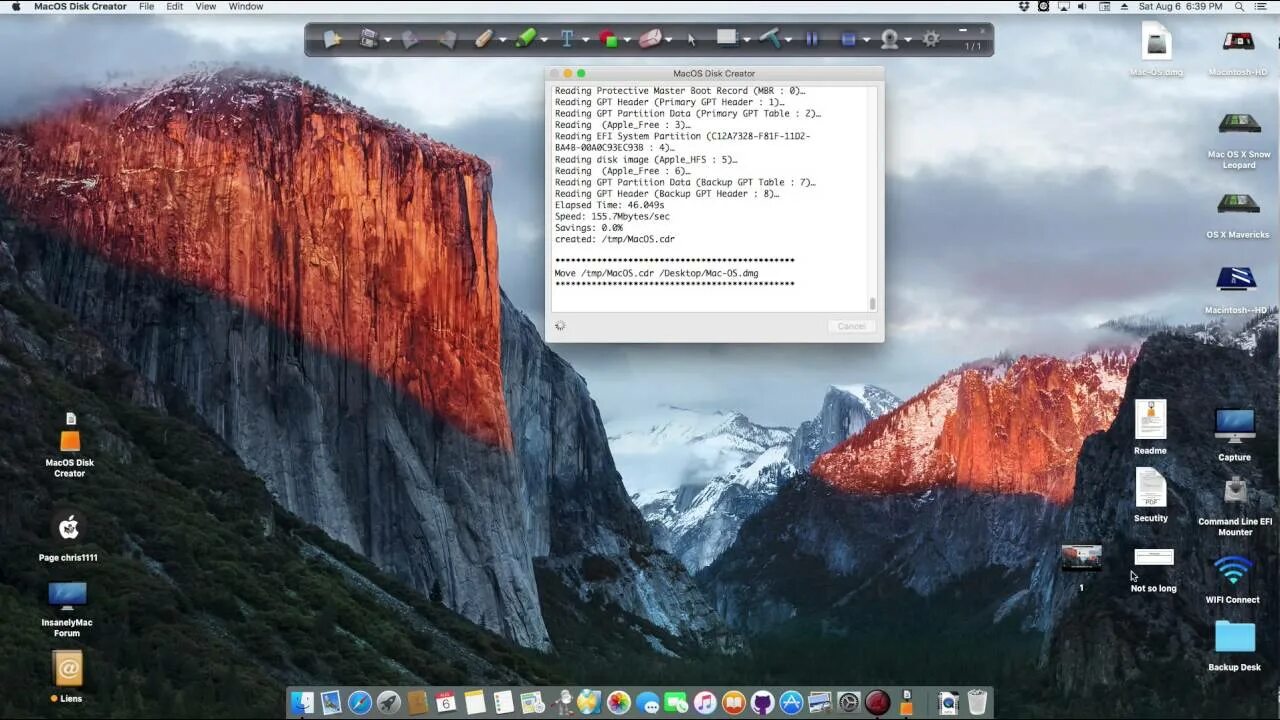
Task: Click the save disk icon in toolbar
Action: 368,39
